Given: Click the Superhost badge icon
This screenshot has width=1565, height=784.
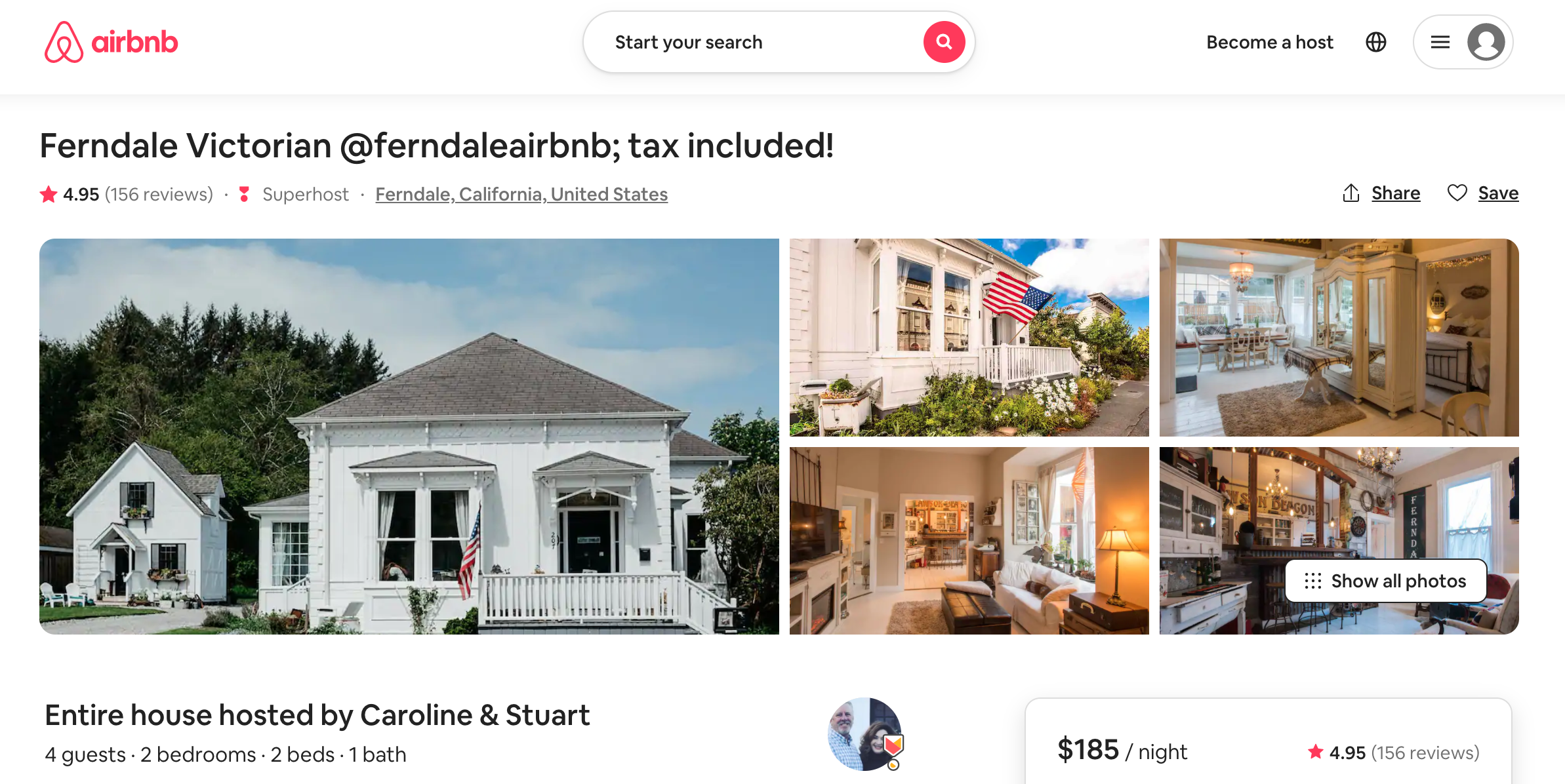Looking at the screenshot, I should coord(244,194).
